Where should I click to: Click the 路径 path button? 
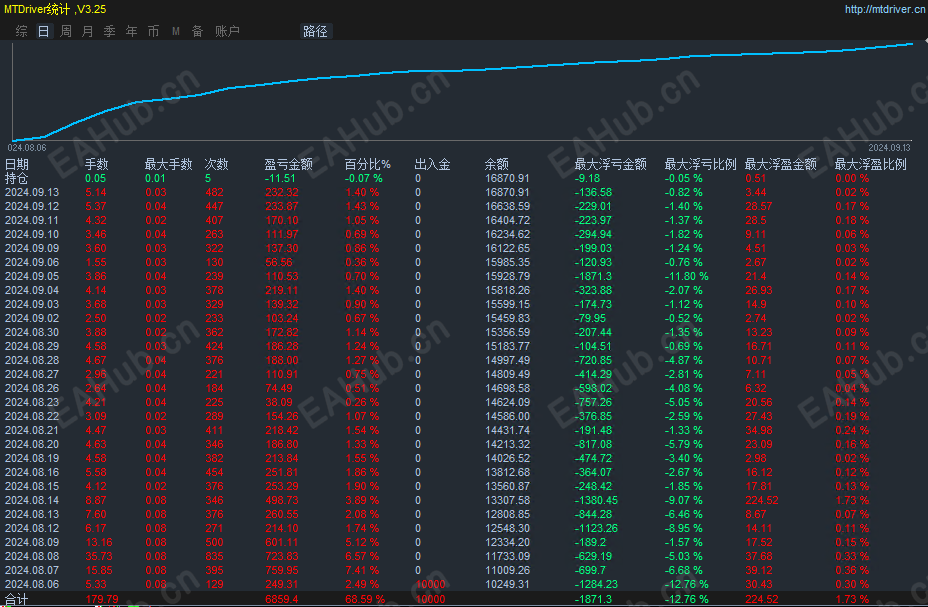coord(315,31)
